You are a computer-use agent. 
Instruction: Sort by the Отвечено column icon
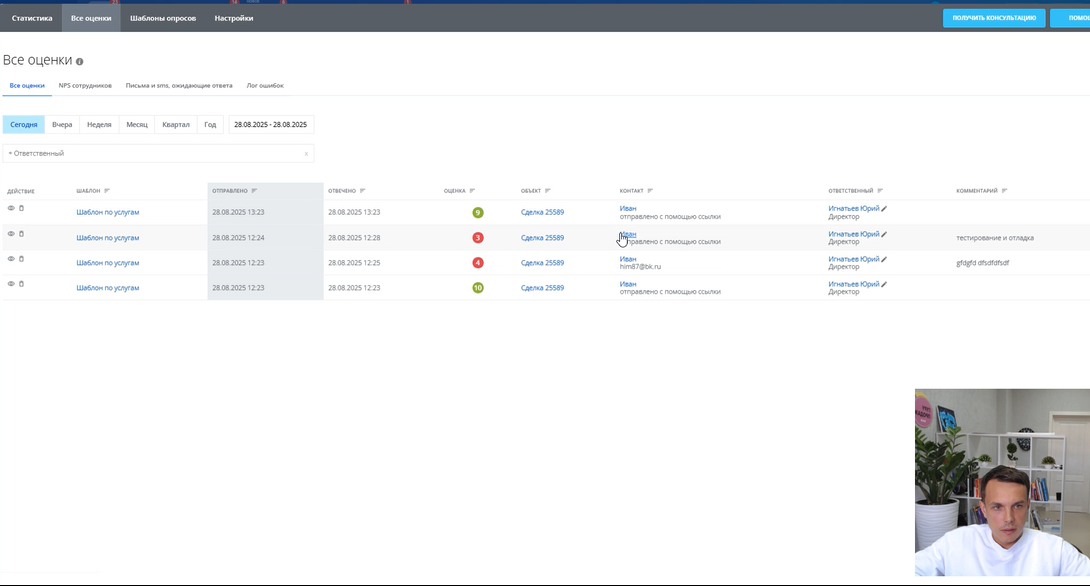(x=363, y=190)
